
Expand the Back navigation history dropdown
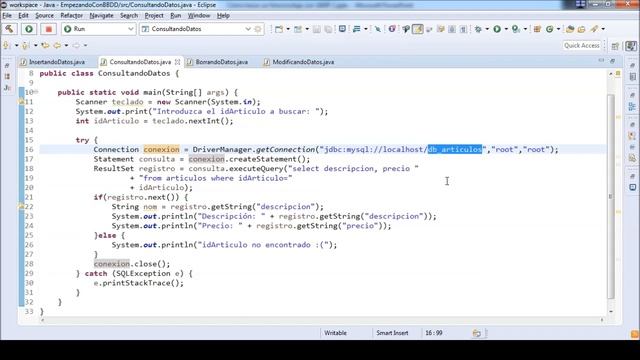(x=66, y=45)
